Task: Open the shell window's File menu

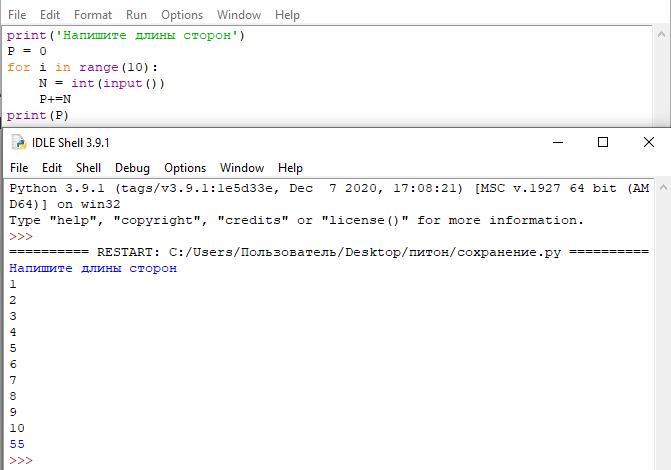Action: [x=19, y=168]
